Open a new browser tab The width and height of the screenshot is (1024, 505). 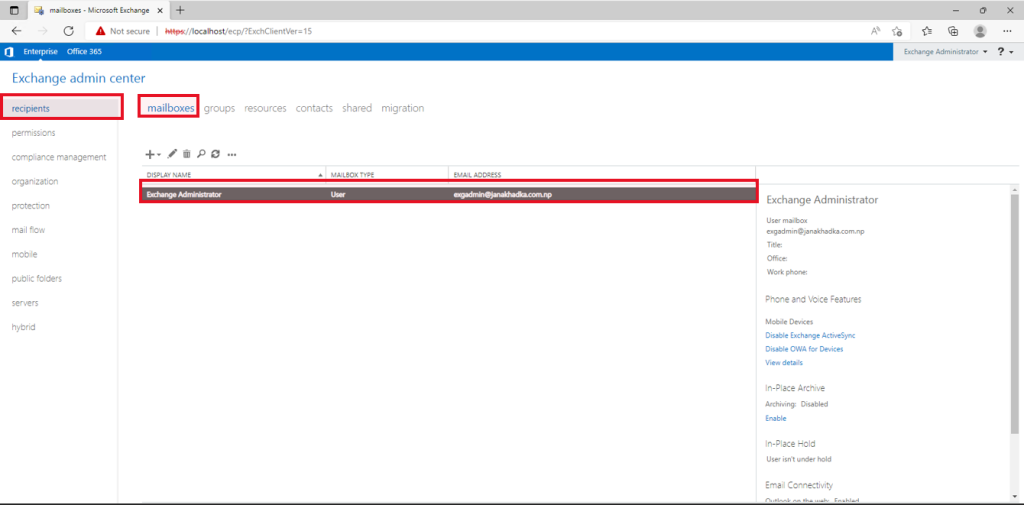point(180,10)
